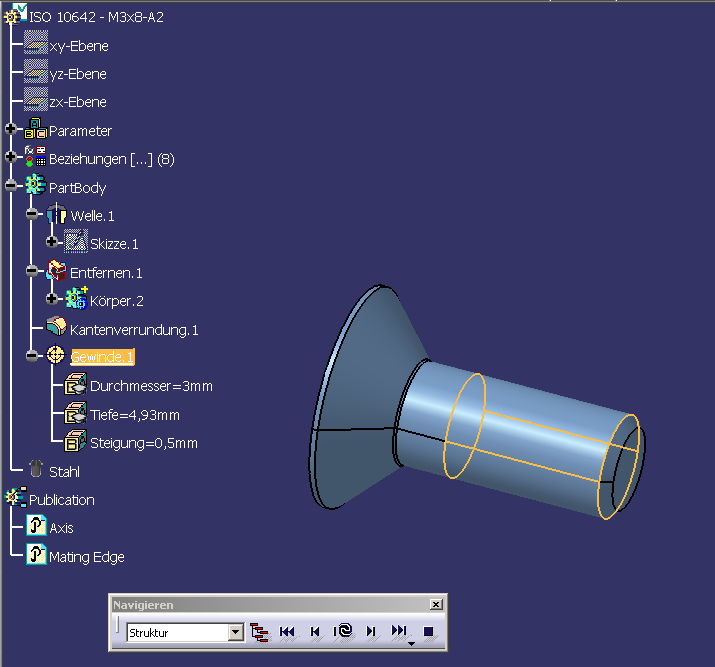715x667 pixels.
Task: Click the Beziehungen relations icon
Action: [36, 156]
